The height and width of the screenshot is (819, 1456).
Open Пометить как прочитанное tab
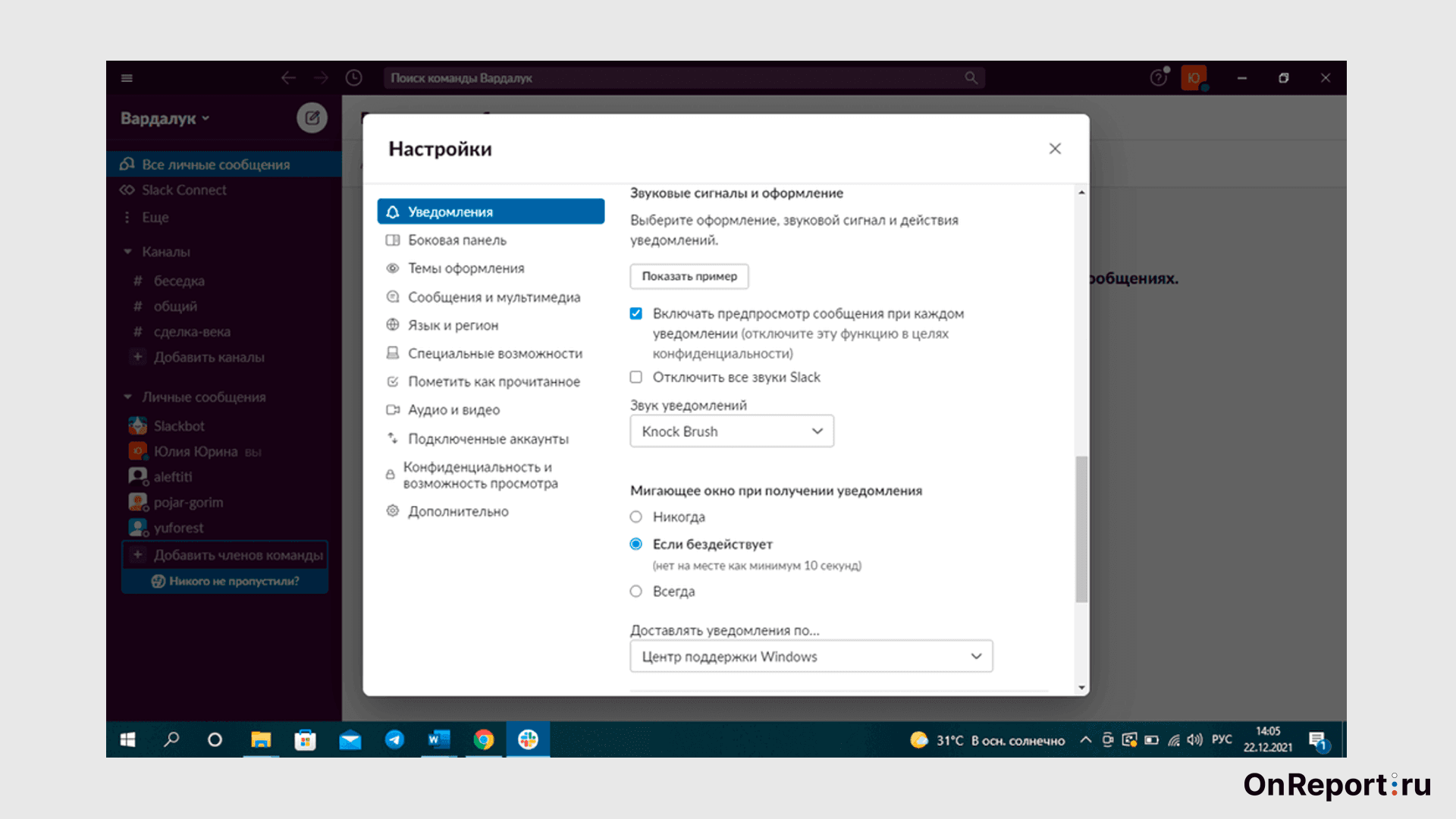[x=491, y=381]
